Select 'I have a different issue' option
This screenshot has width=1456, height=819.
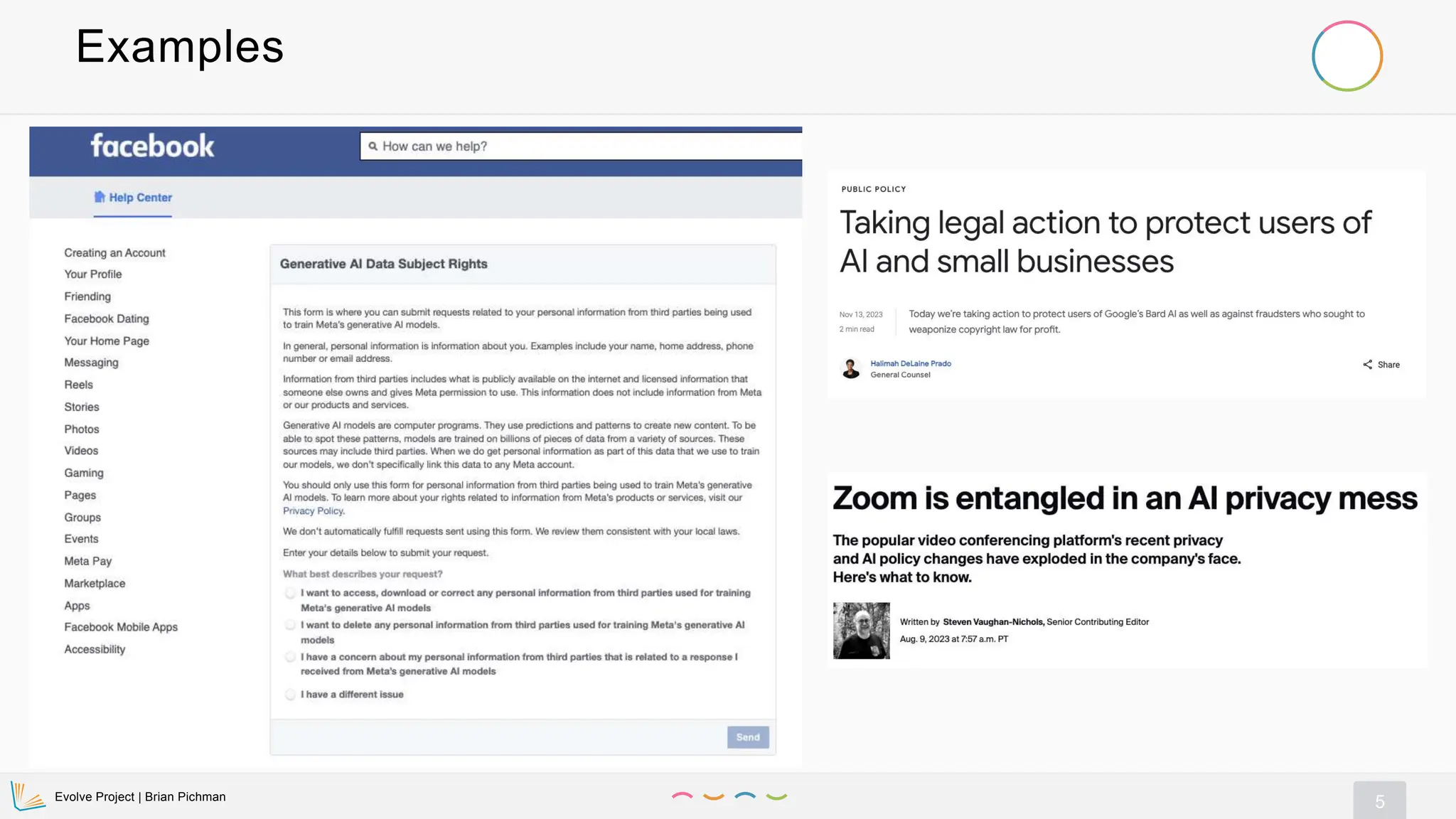tap(290, 695)
